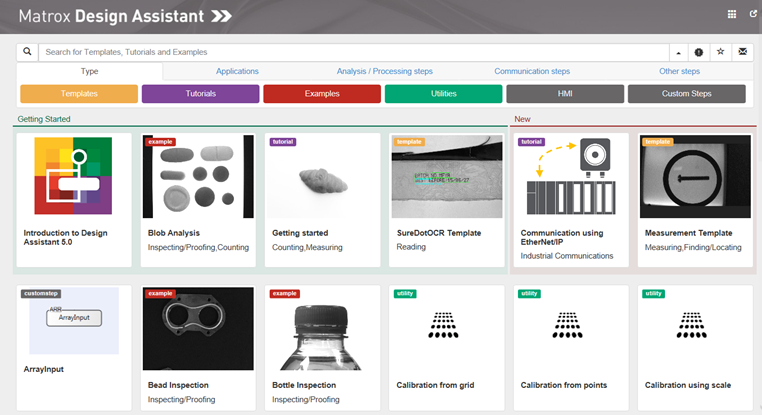The image size is (762, 415).
Task: Open the Blob Analysis pills thumbnail
Action: click(198, 176)
